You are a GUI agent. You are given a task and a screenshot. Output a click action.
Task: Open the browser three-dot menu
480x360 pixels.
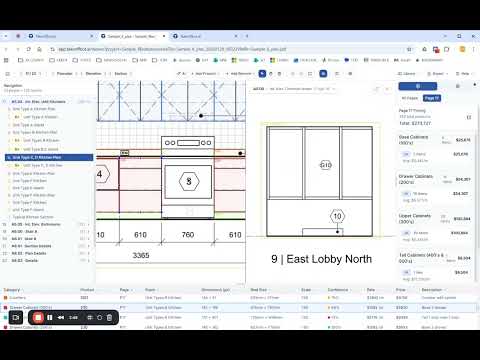click(x=473, y=49)
